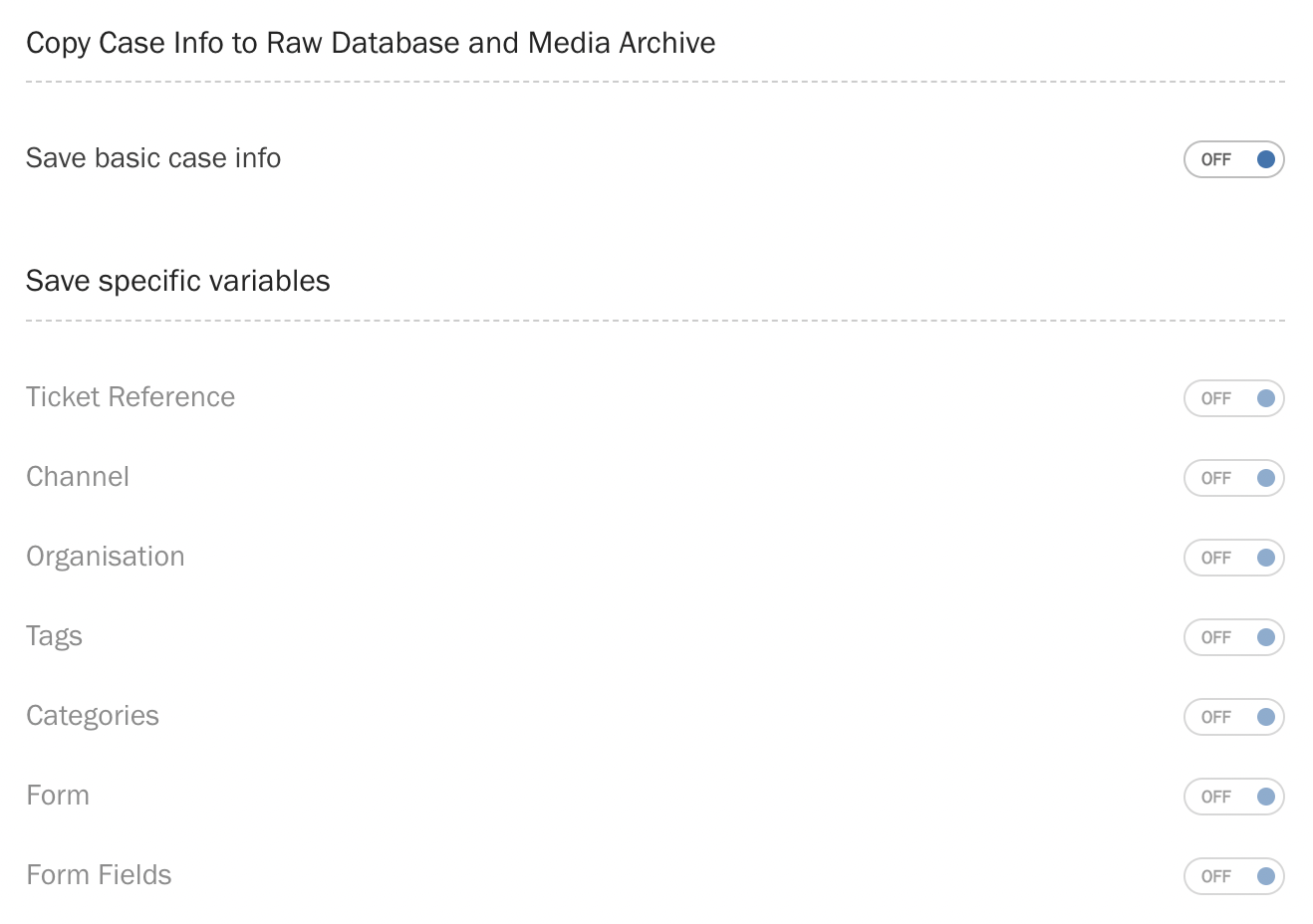Click the dashed divider under Save specific variables
This screenshot has height=924, width=1313.
point(656,321)
